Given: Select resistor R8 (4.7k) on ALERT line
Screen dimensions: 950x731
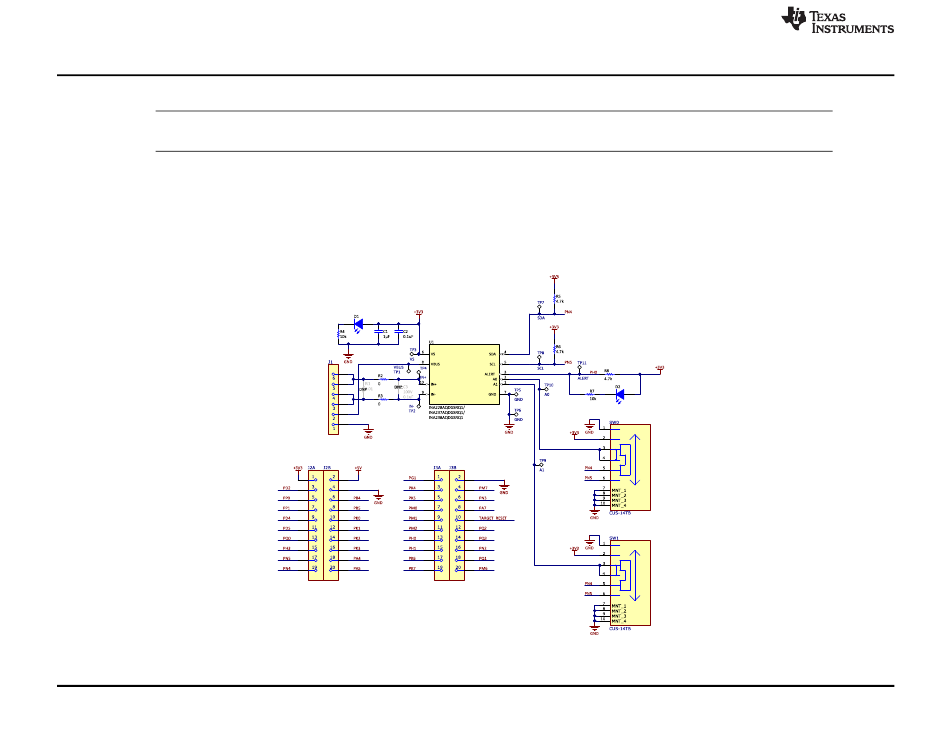Looking at the screenshot, I should tap(609, 374).
